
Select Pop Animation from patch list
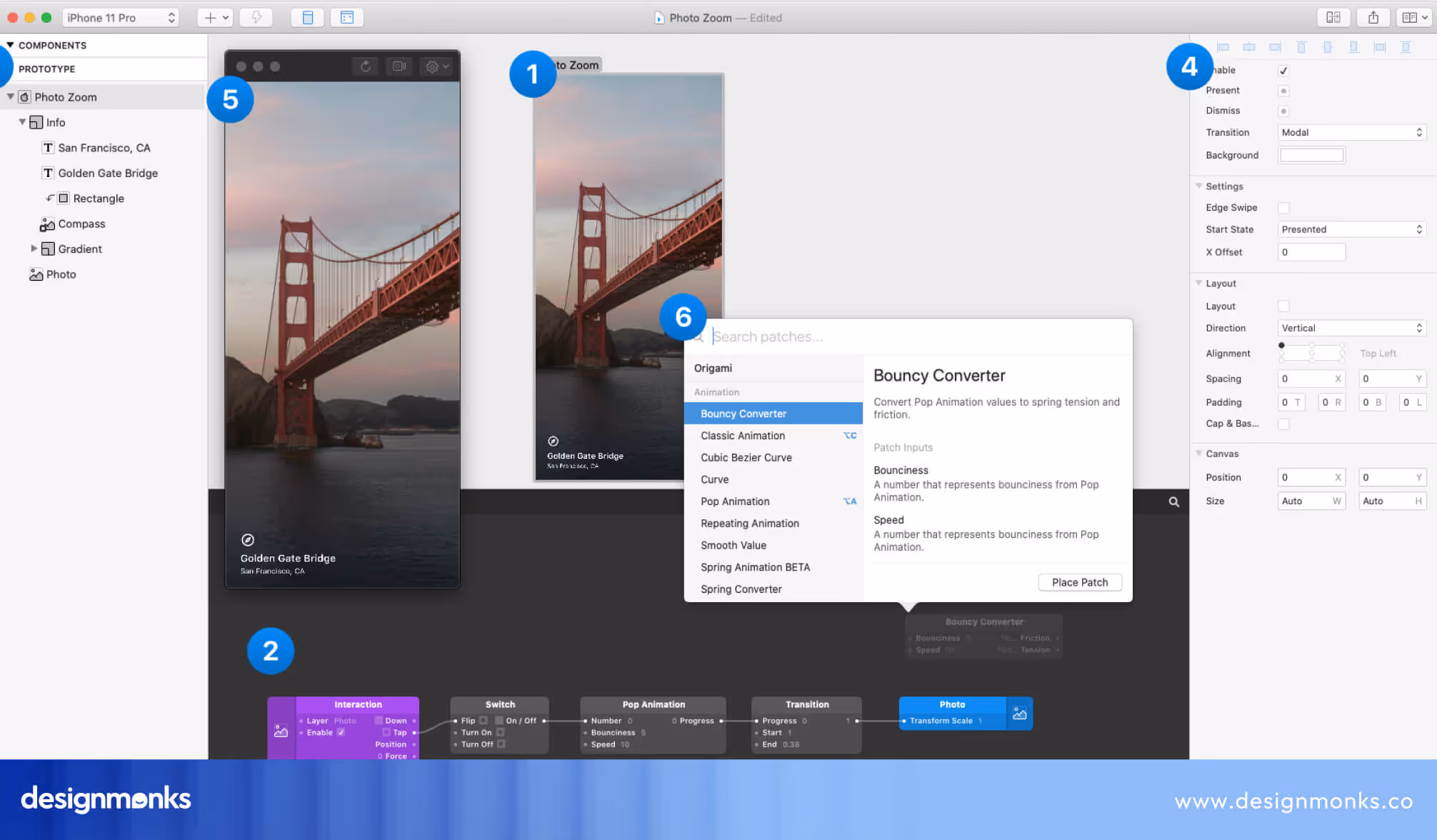click(735, 501)
